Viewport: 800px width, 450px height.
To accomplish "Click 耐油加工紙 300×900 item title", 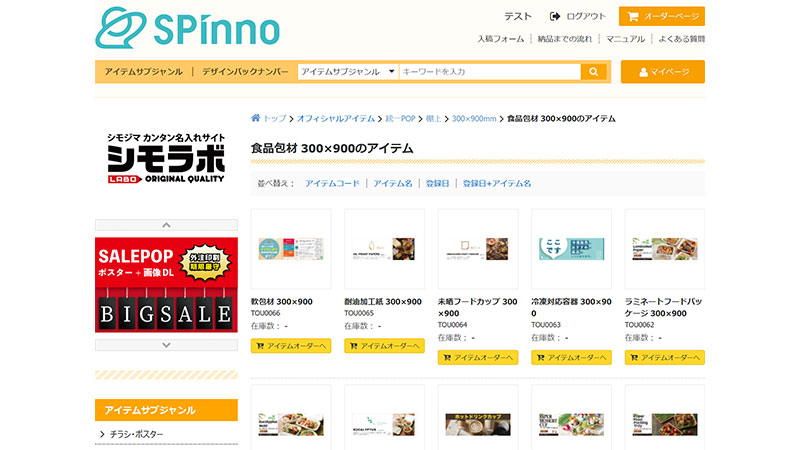I will point(383,302).
